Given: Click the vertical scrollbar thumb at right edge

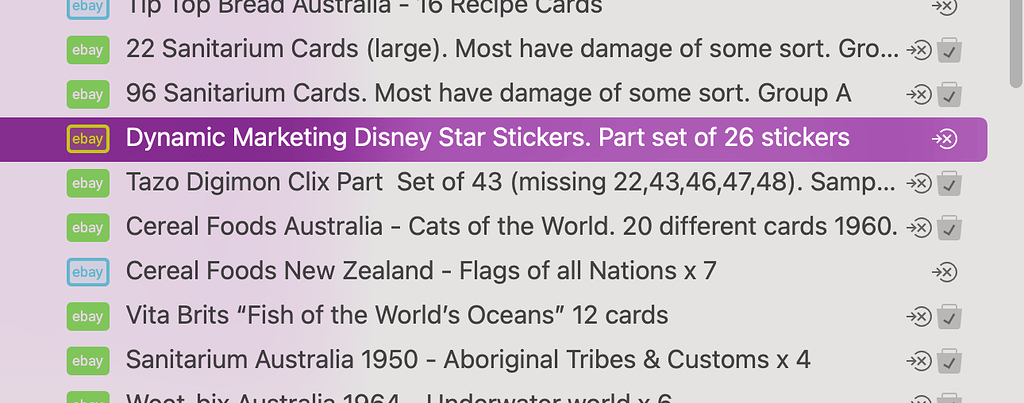Looking at the screenshot, I should pos(1016,42).
